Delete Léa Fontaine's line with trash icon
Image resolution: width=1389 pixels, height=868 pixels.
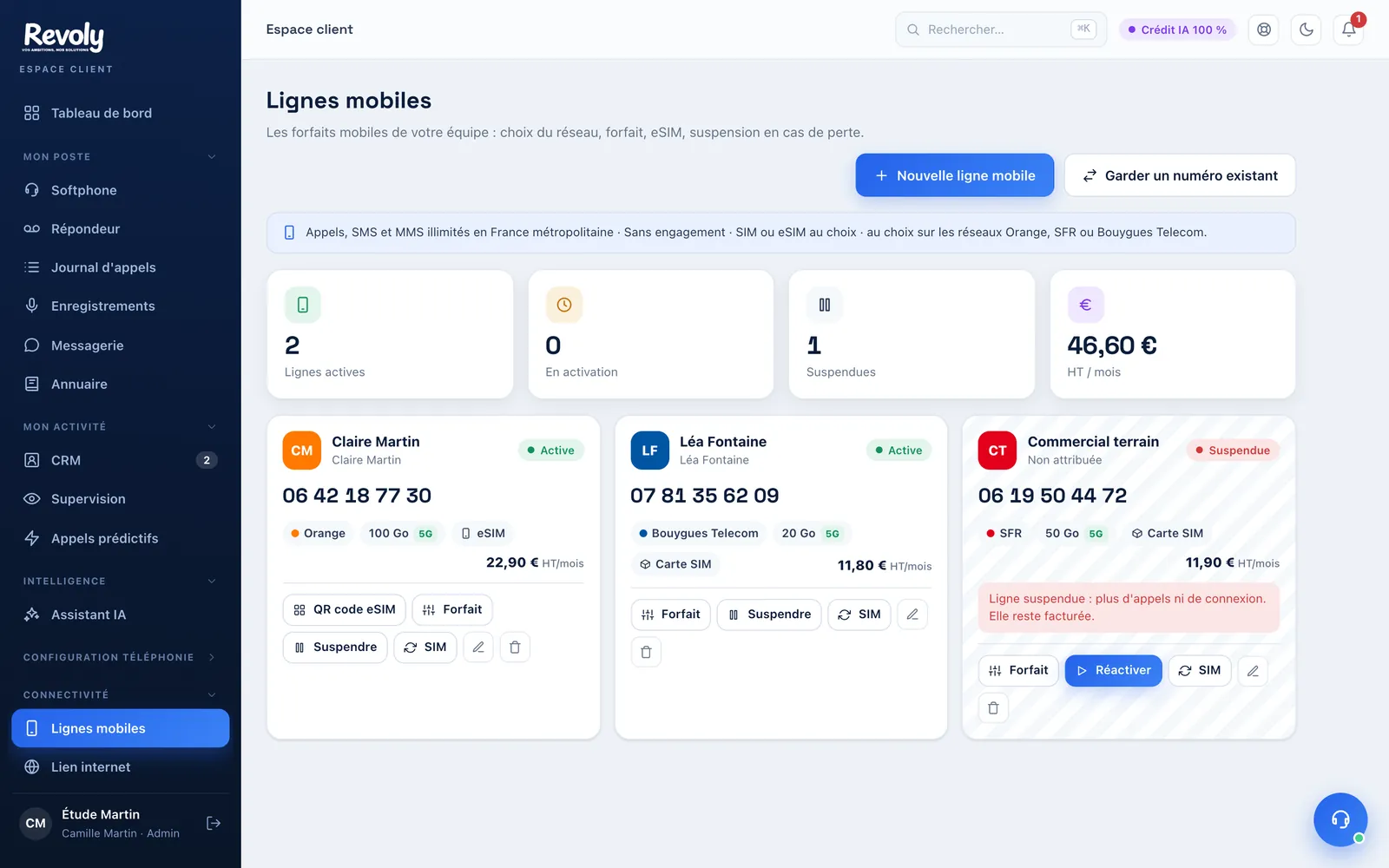click(646, 652)
